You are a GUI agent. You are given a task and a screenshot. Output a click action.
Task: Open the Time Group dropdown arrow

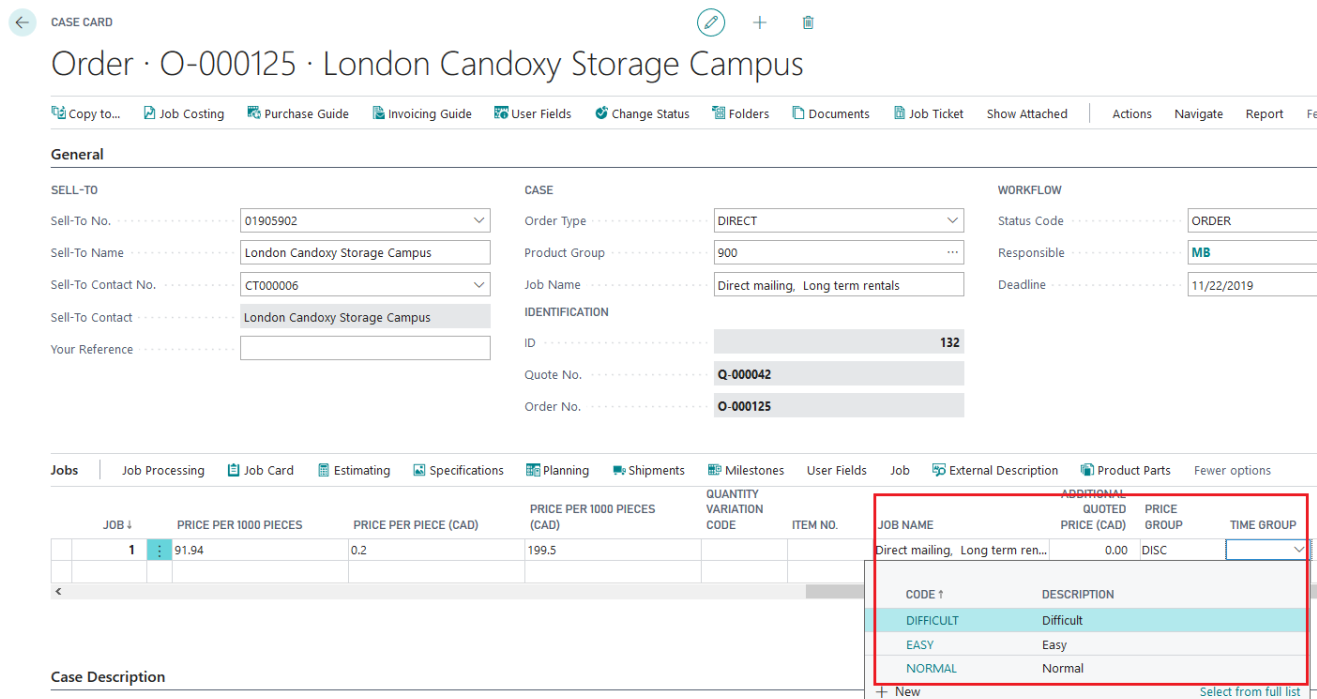click(1298, 550)
